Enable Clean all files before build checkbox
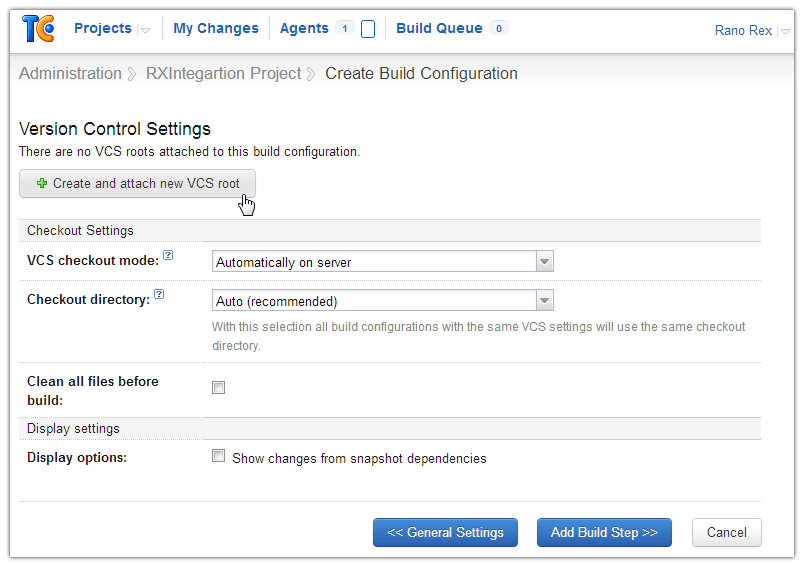This screenshot has width=804, height=567. (218, 388)
